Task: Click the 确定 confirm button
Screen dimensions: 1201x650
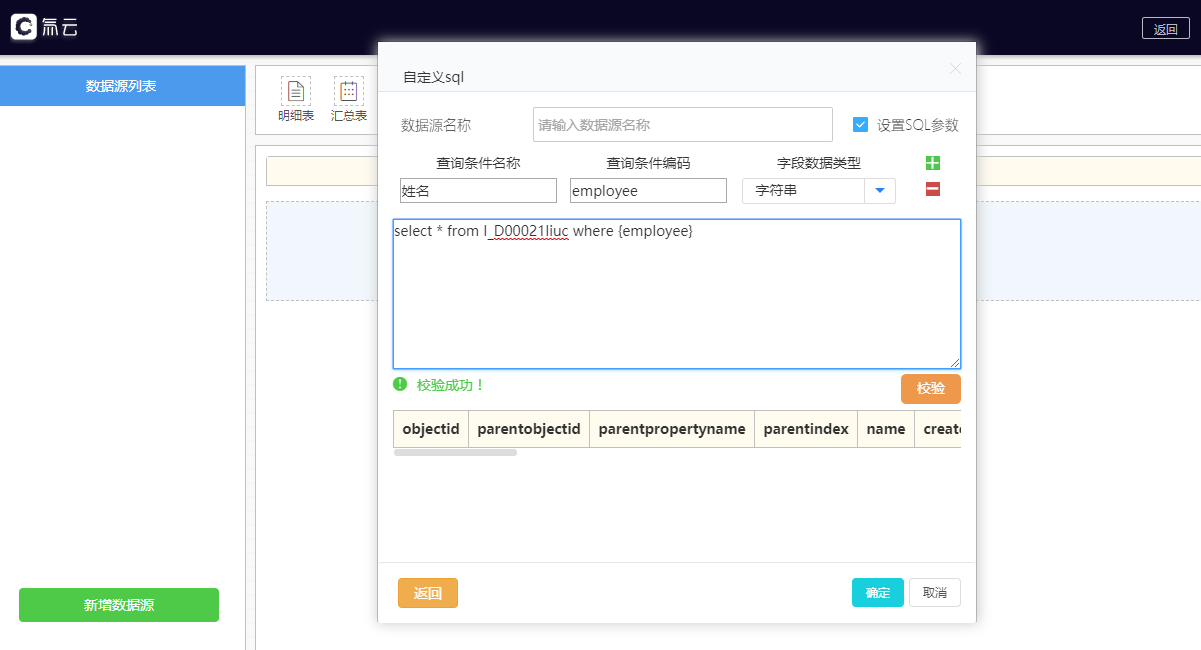Action: (x=877, y=593)
